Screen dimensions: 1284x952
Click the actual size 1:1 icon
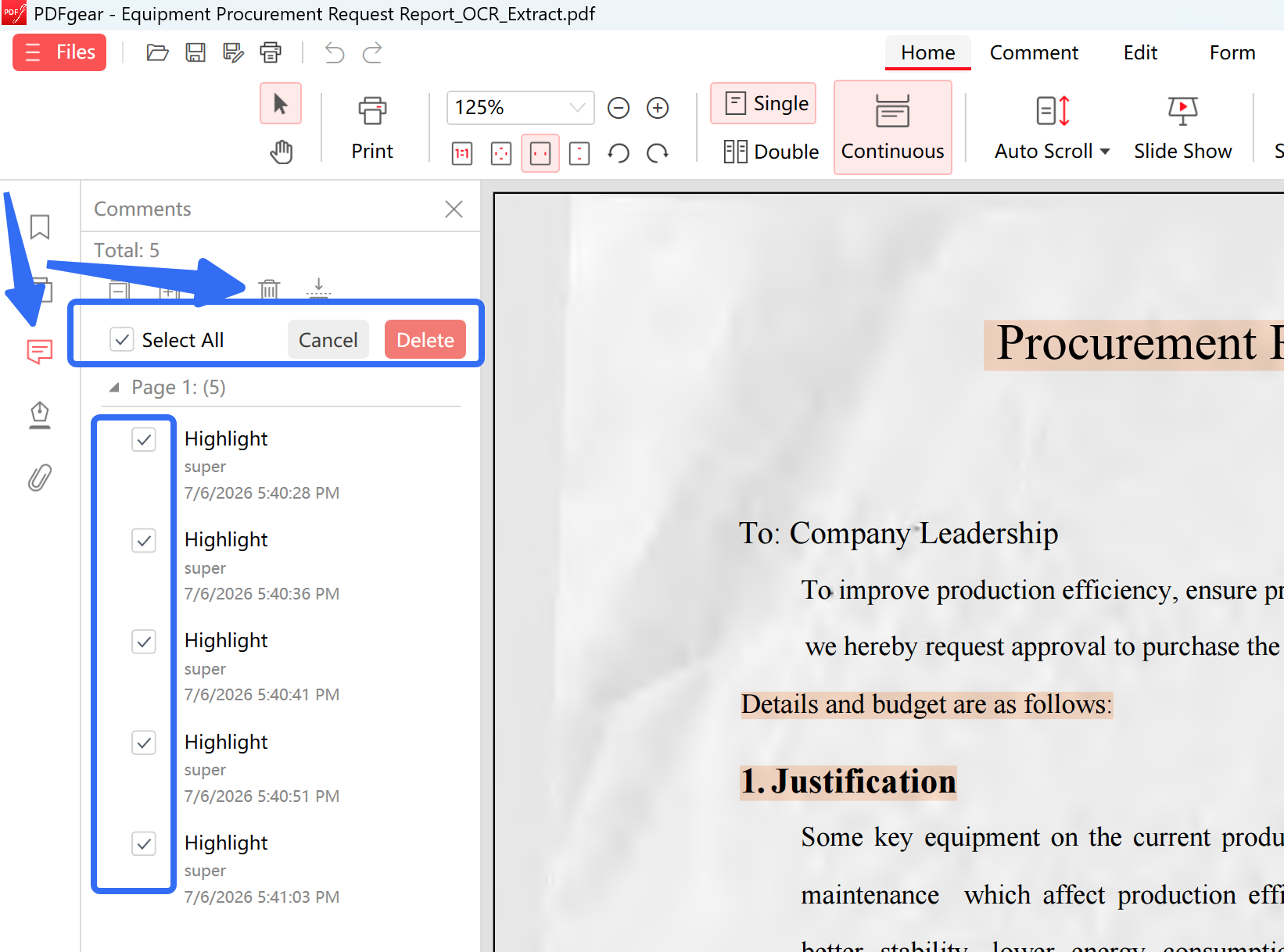462,153
